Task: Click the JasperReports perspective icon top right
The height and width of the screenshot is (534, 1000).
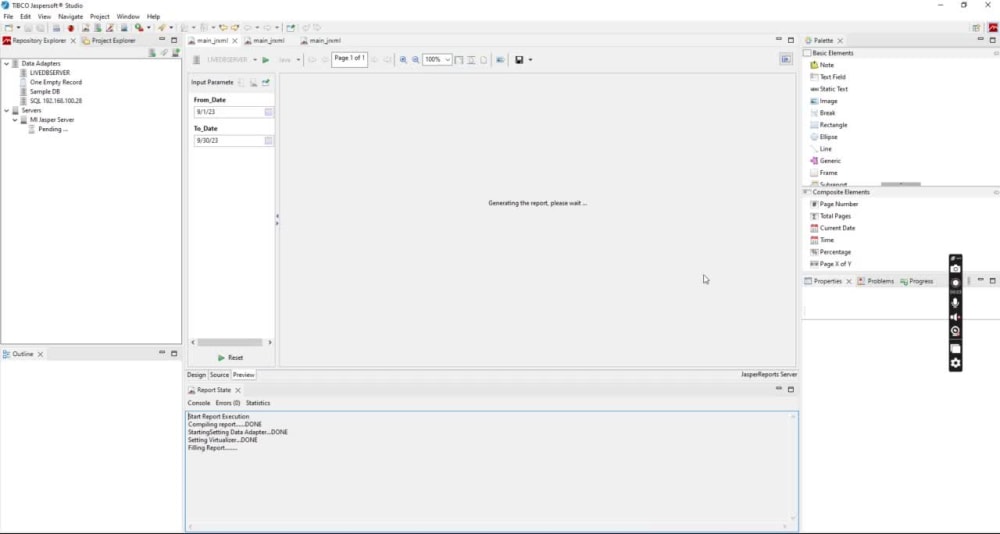Action: [x=993, y=27]
